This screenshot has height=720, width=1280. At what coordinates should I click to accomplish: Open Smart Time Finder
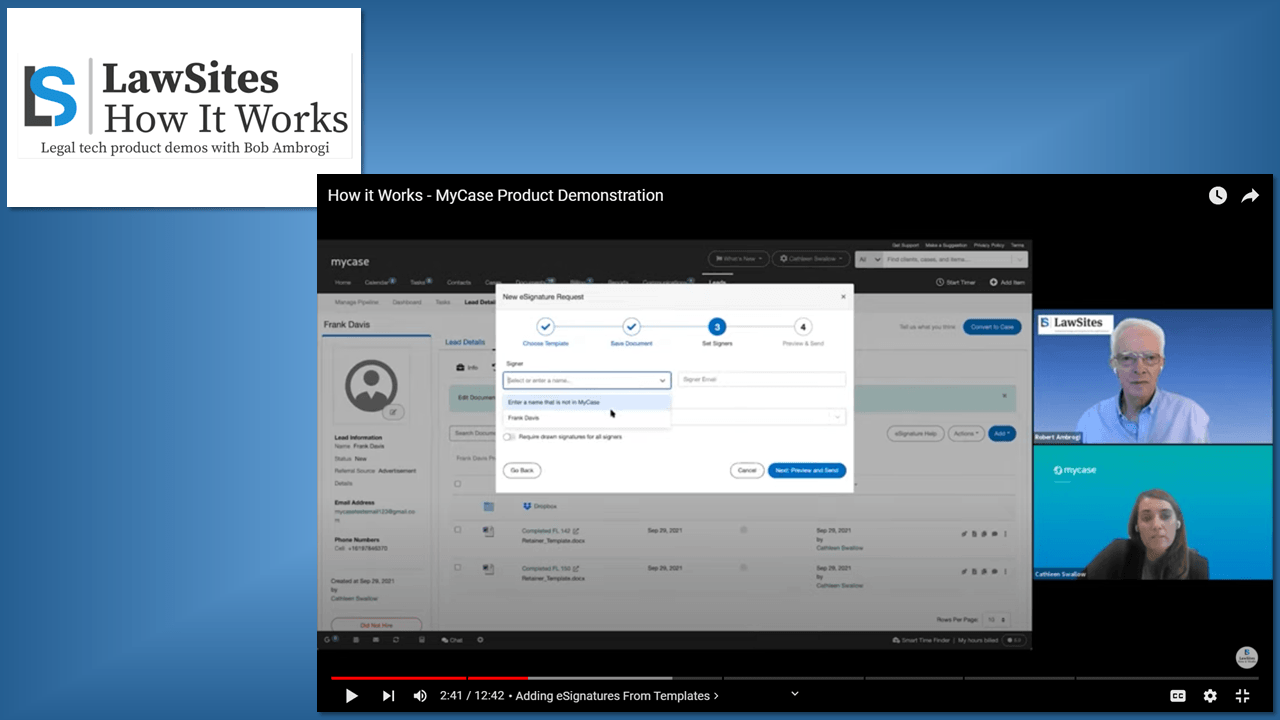[920, 640]
